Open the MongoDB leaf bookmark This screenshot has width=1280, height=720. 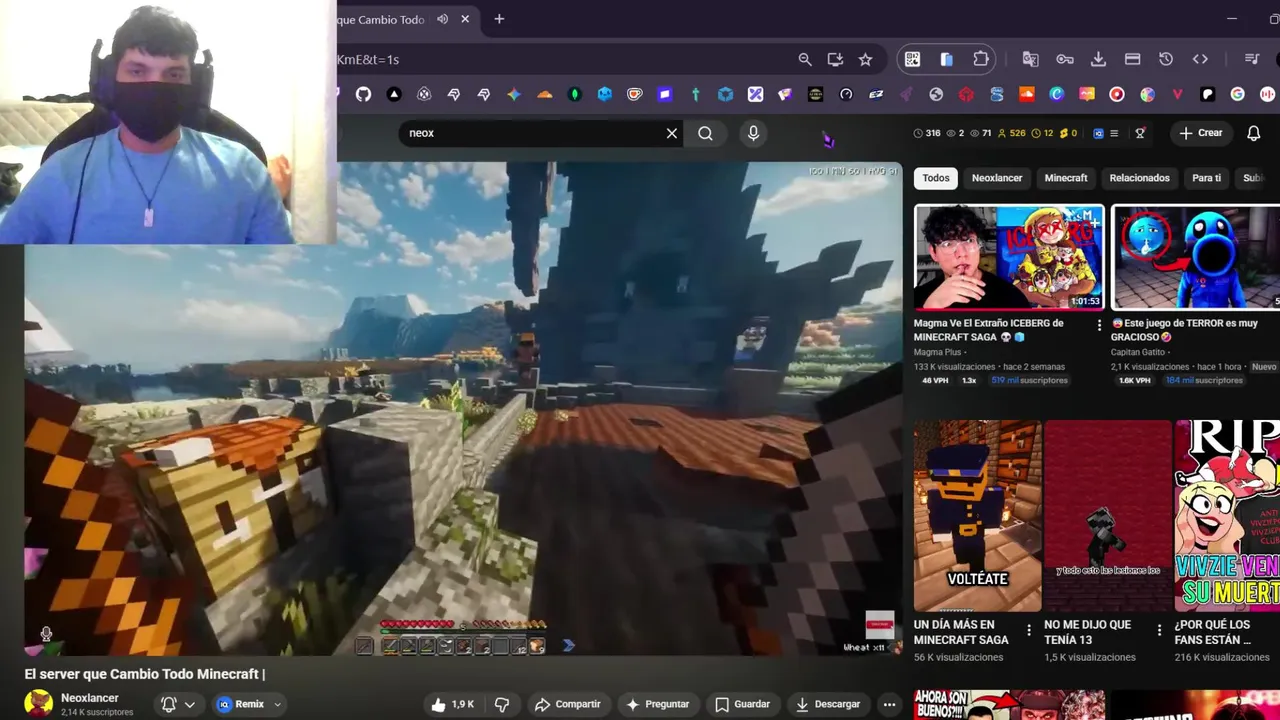[574, 94]
